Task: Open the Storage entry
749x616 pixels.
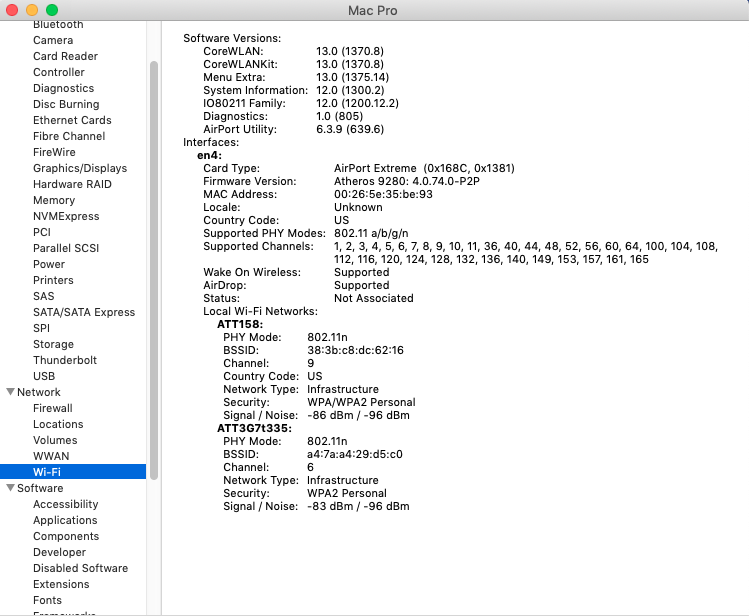Action: tap(54, 344)
